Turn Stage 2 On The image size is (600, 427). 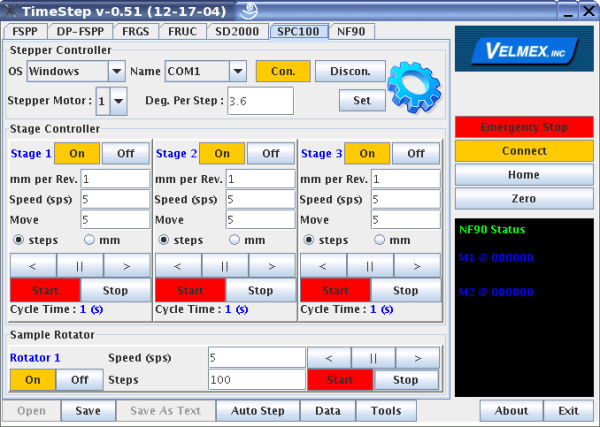(222, 153)
